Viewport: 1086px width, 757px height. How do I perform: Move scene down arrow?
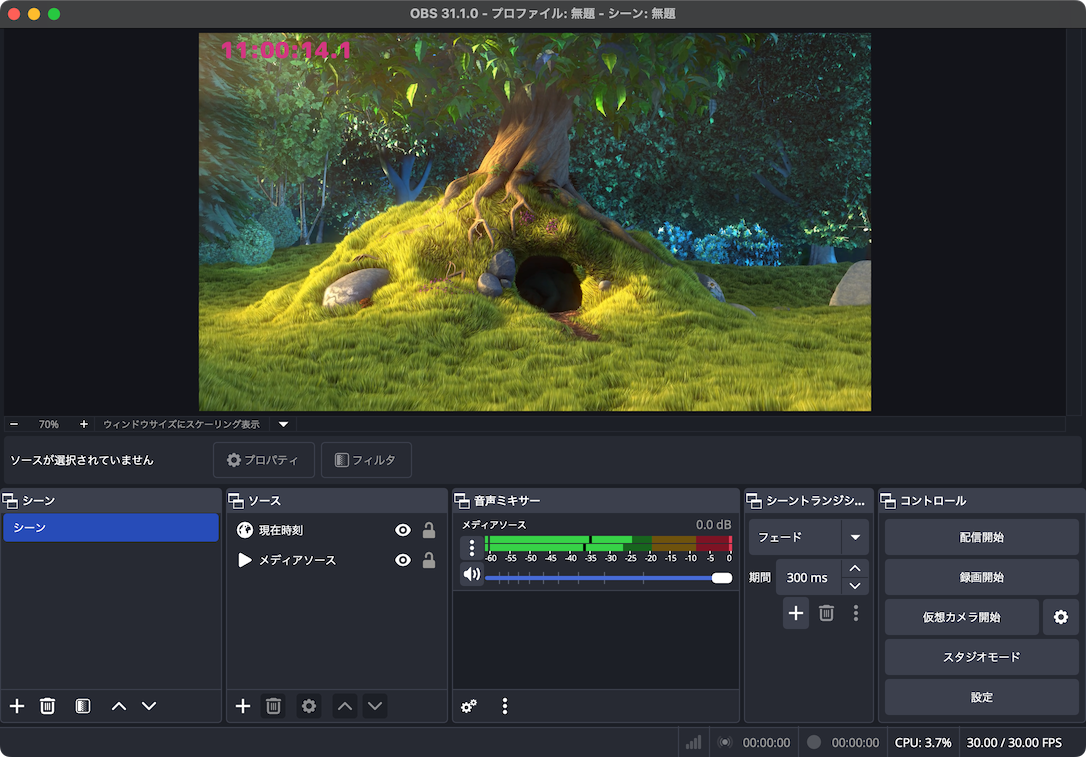pyautogui.click(x=149, y=706)
